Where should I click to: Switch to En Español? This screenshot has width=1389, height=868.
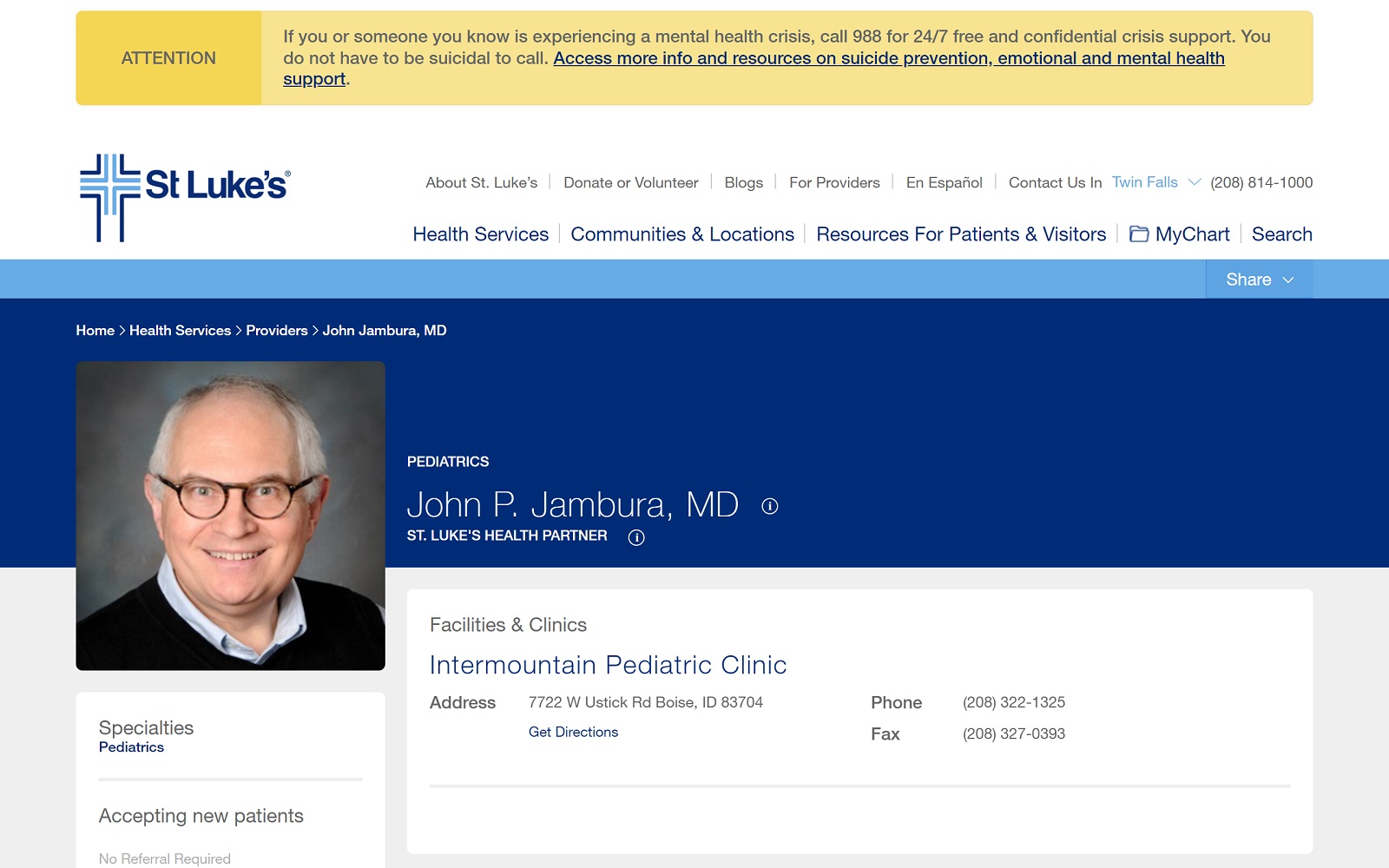pyautogui.click(x=945, y=182)
